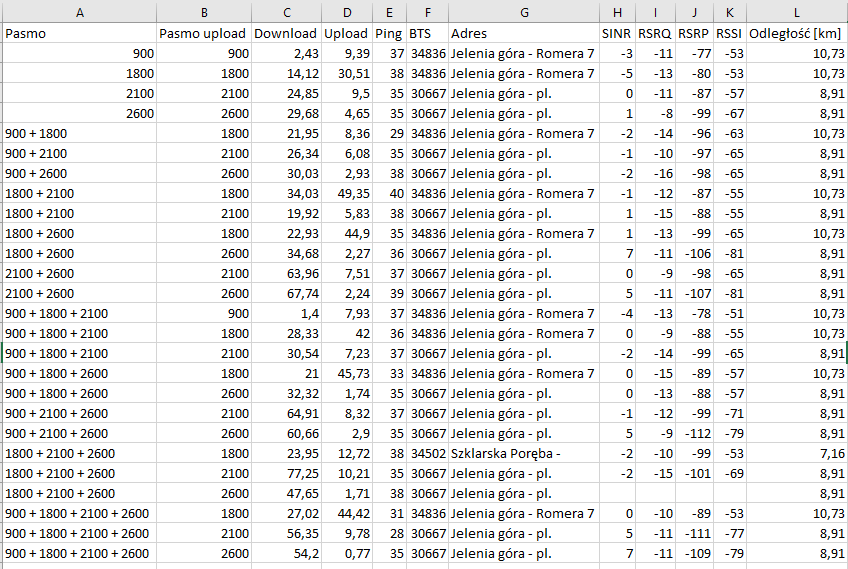Viewport: 848px width, 569px height.
Task: Select the Download cell with 60,66
Action: (287, 434)
